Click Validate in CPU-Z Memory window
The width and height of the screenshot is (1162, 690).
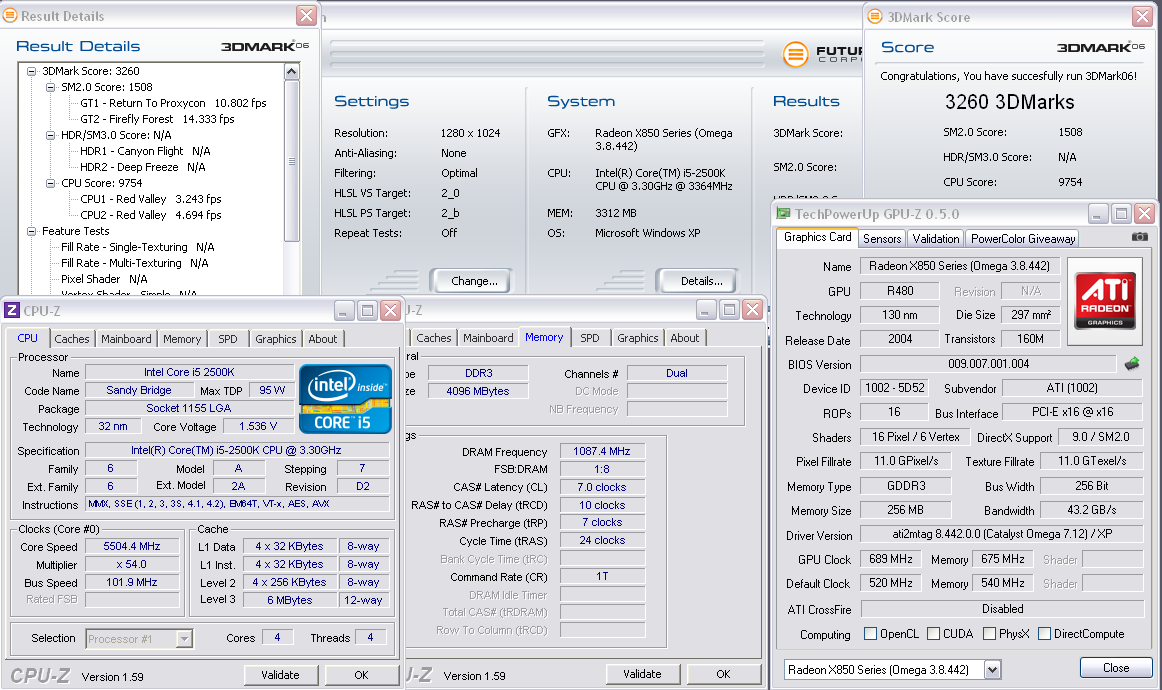tap(642, 674)
